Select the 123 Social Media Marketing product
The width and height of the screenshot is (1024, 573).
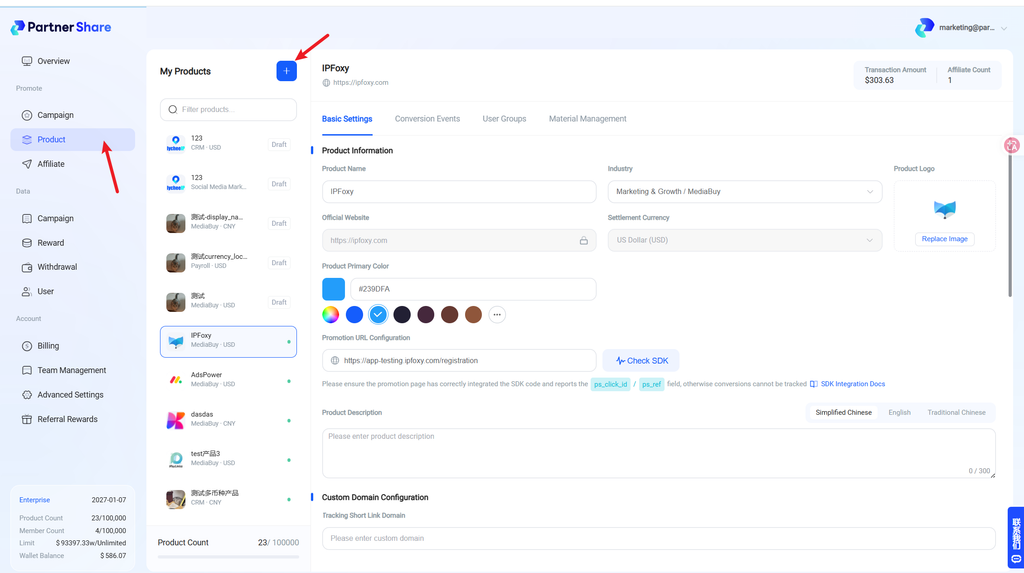[228, 182]
